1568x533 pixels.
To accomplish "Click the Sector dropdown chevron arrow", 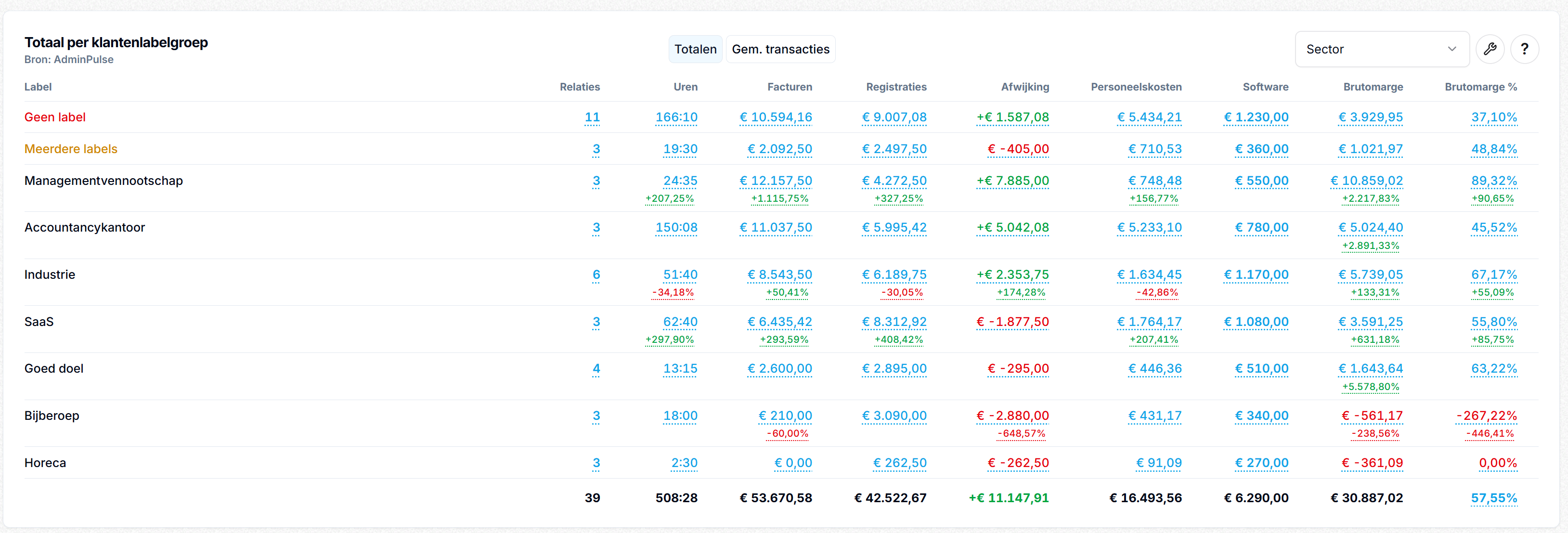I will tap(1452, 49).
